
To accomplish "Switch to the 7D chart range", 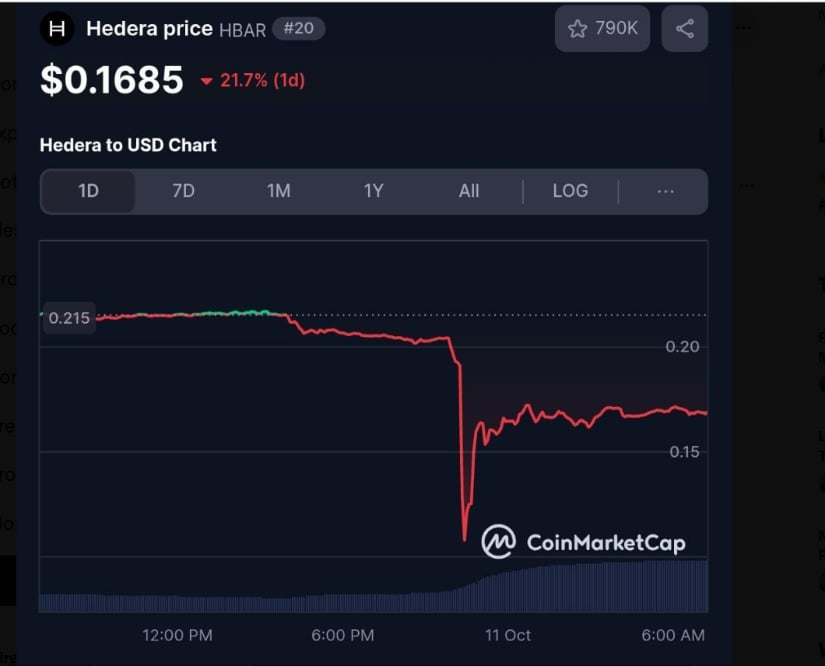I will click(183, 191).
